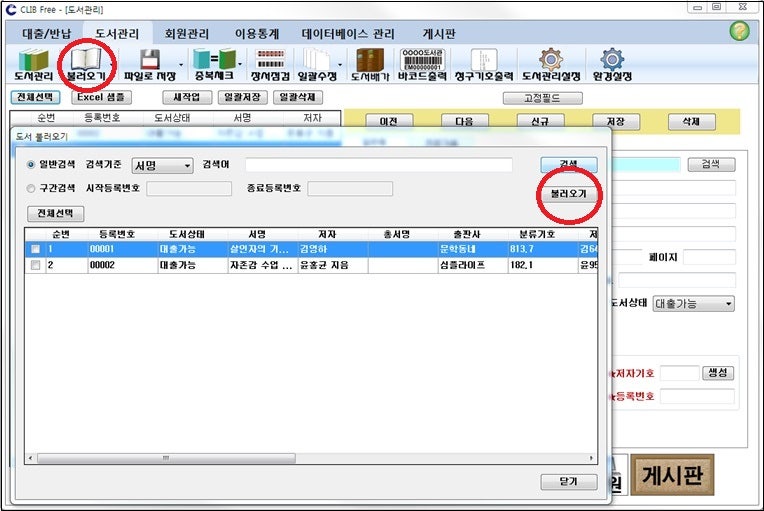Click the 게시판 banner image

click(x=672, y=474)
